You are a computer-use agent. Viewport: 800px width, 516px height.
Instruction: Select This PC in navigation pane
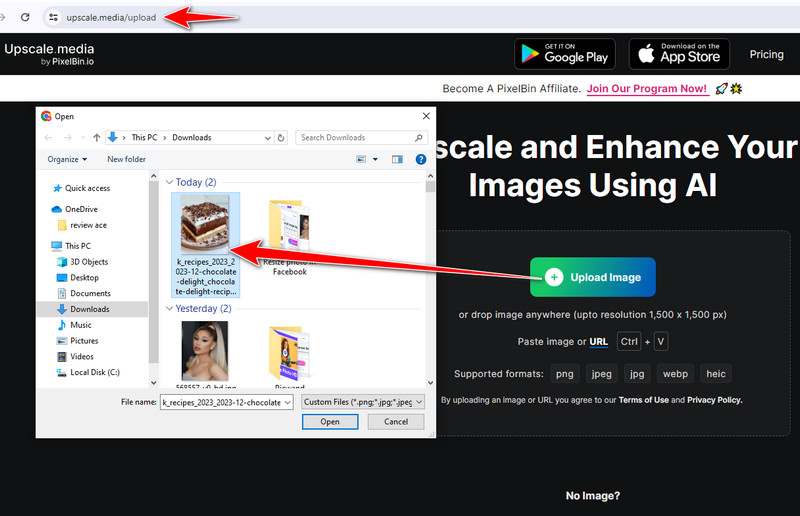click(x=71, y=245)
